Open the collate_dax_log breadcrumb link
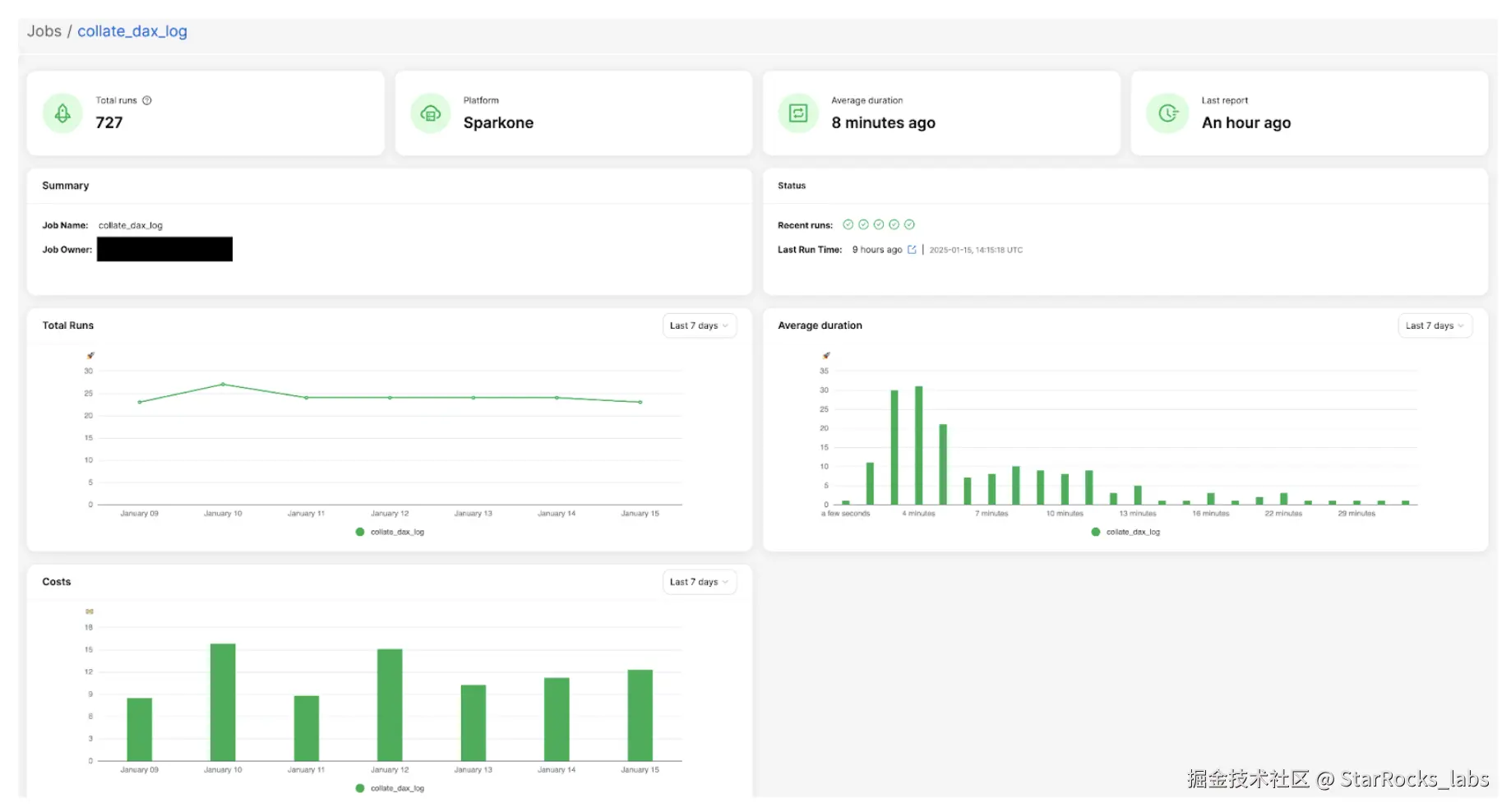Screen dimensions: 1511x812 point(132,31)
